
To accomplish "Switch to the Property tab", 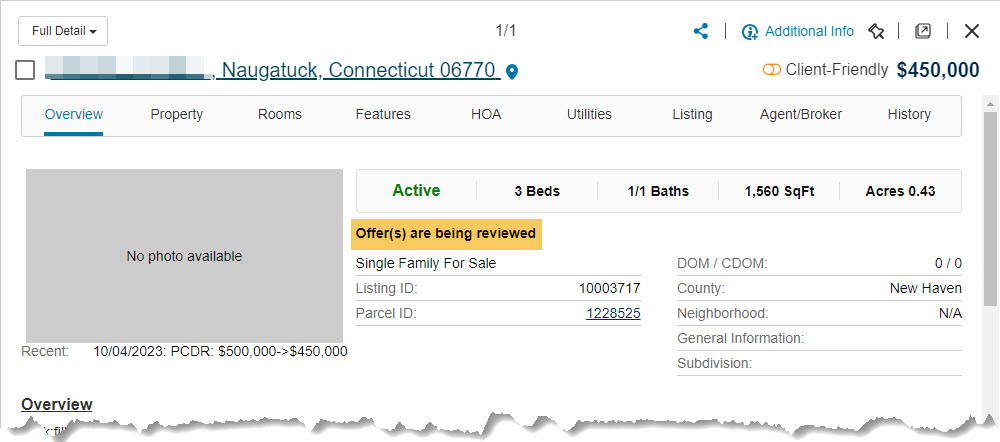I will point(177,114).
